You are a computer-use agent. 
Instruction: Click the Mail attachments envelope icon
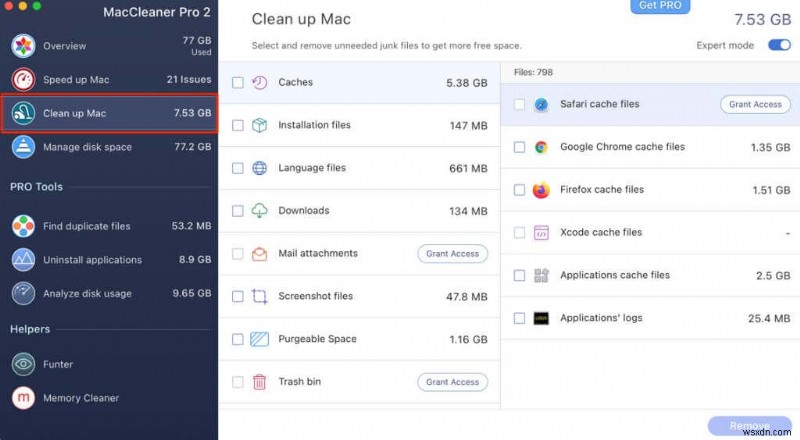(260, 254)
